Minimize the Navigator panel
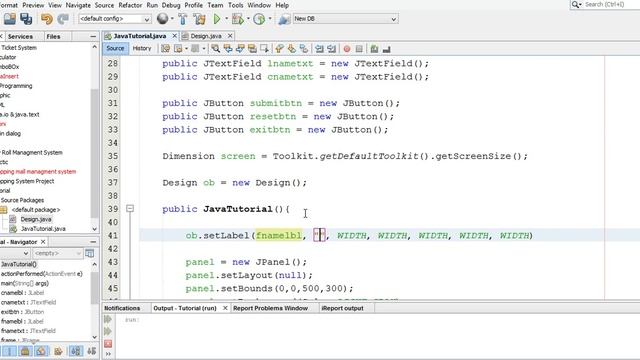The height and width of the screenshot is (360, 640). [93, 242]
